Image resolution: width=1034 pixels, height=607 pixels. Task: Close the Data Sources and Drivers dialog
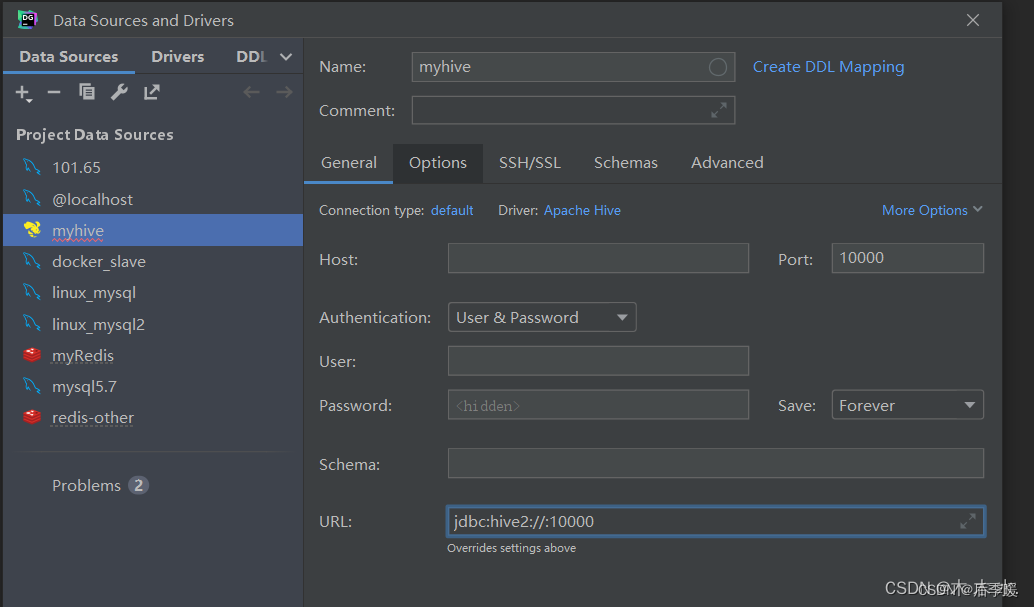(973, 20)
